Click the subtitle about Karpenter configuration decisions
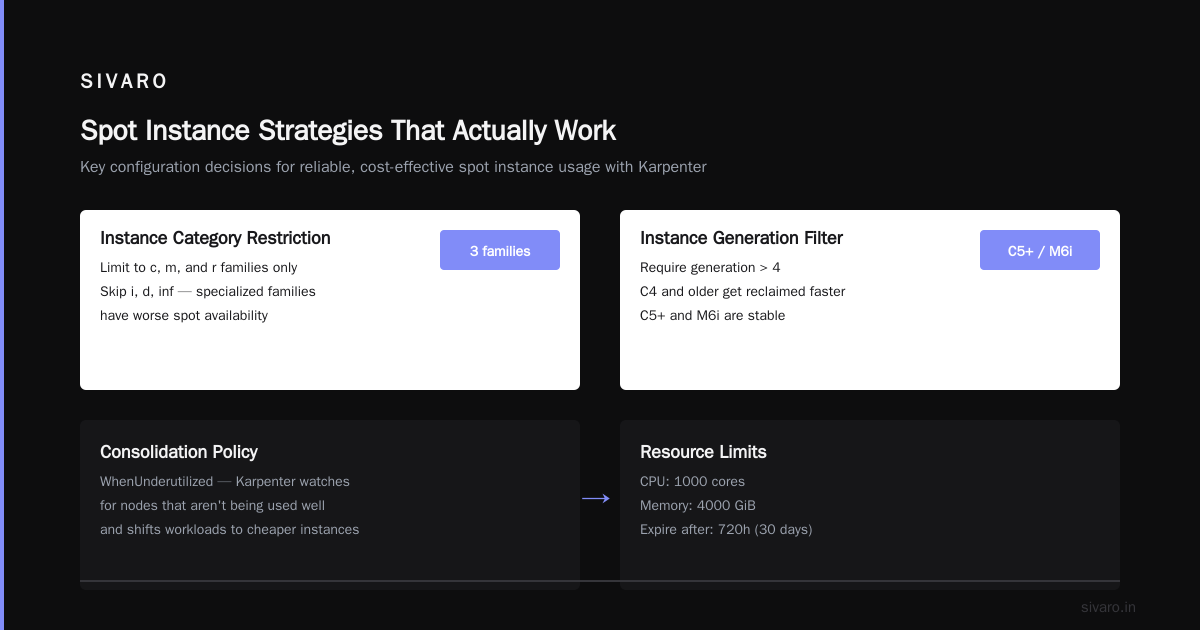1200x630 pixels. pos(393,167)
